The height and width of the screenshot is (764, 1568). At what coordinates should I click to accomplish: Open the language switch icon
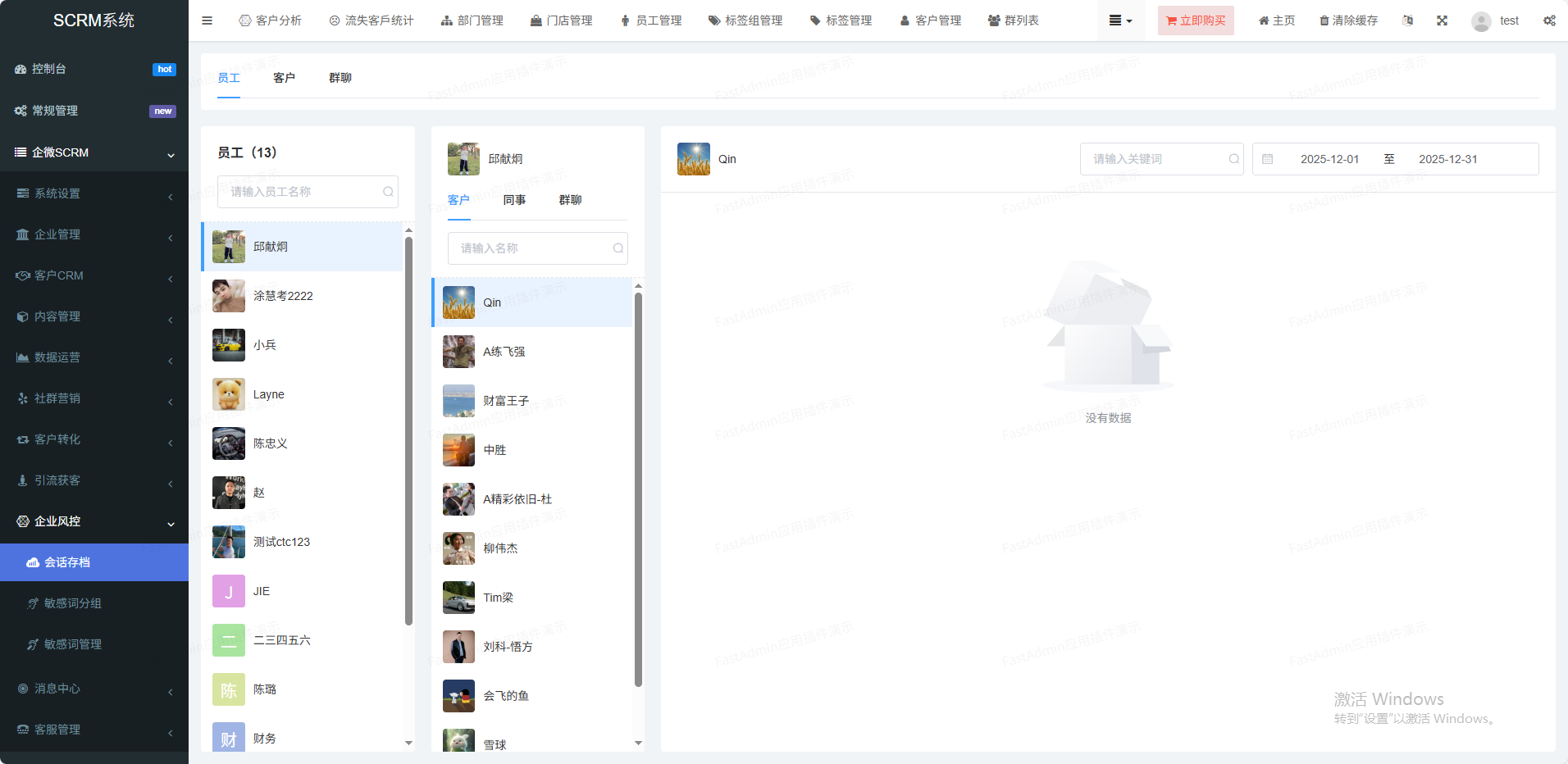pyautogui.click(x=1407, y=20)
